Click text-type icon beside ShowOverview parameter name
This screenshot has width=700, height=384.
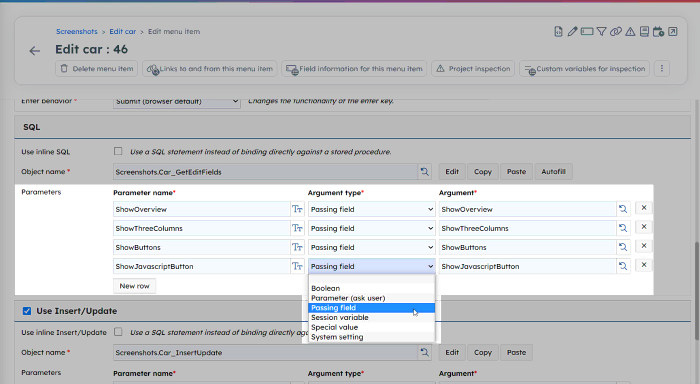(x=297, y=209)
